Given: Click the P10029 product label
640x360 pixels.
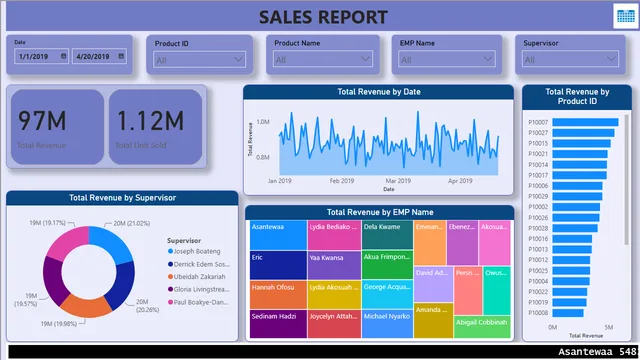Looking at the screenshot, I should click(538, 196).
